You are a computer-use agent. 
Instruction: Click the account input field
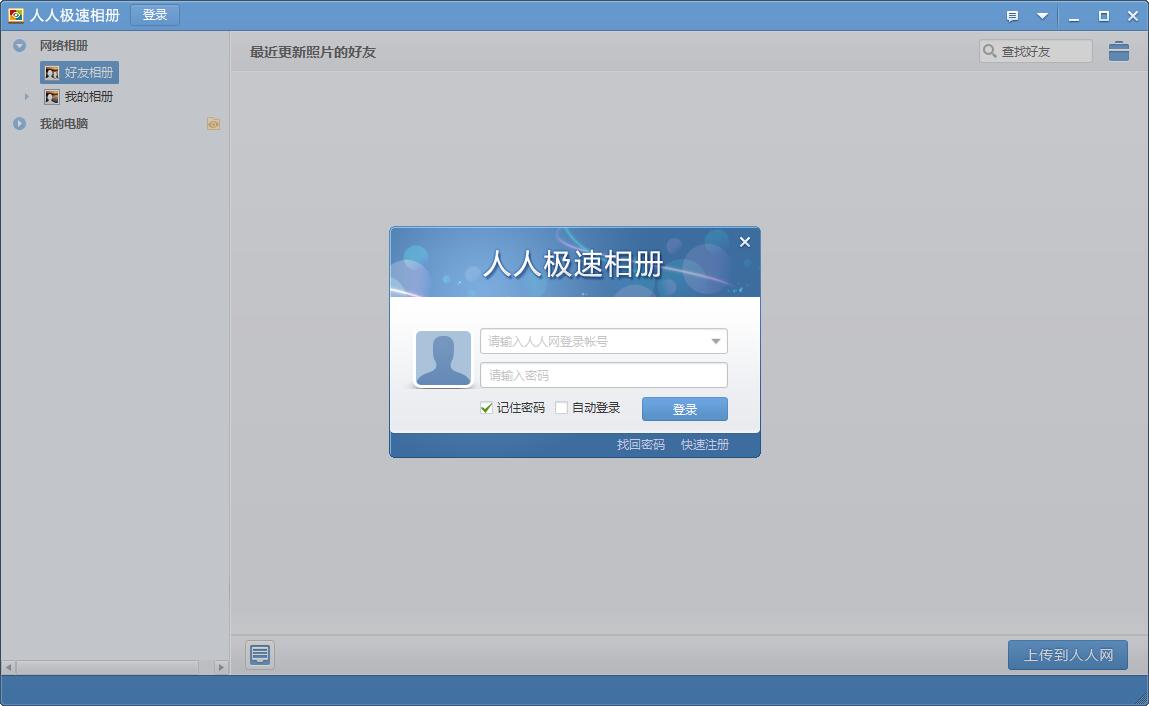pos(603,341)
